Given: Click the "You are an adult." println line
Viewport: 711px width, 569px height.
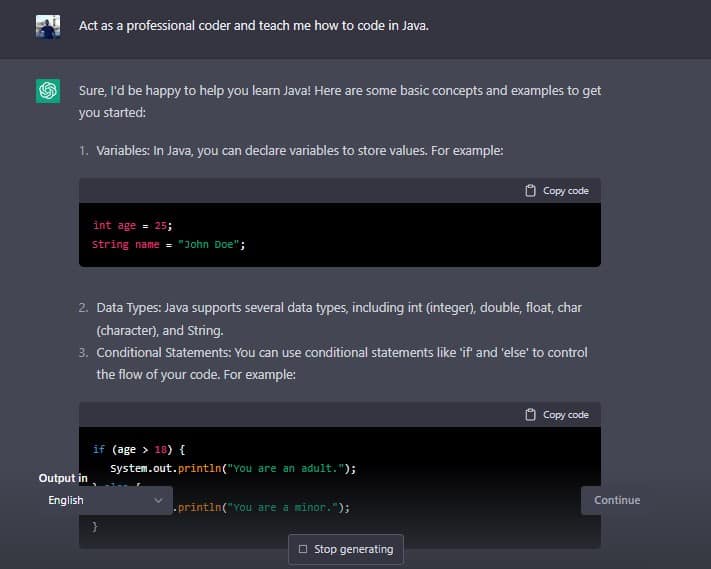Looking at the screenshot, I should pos(232,468).
